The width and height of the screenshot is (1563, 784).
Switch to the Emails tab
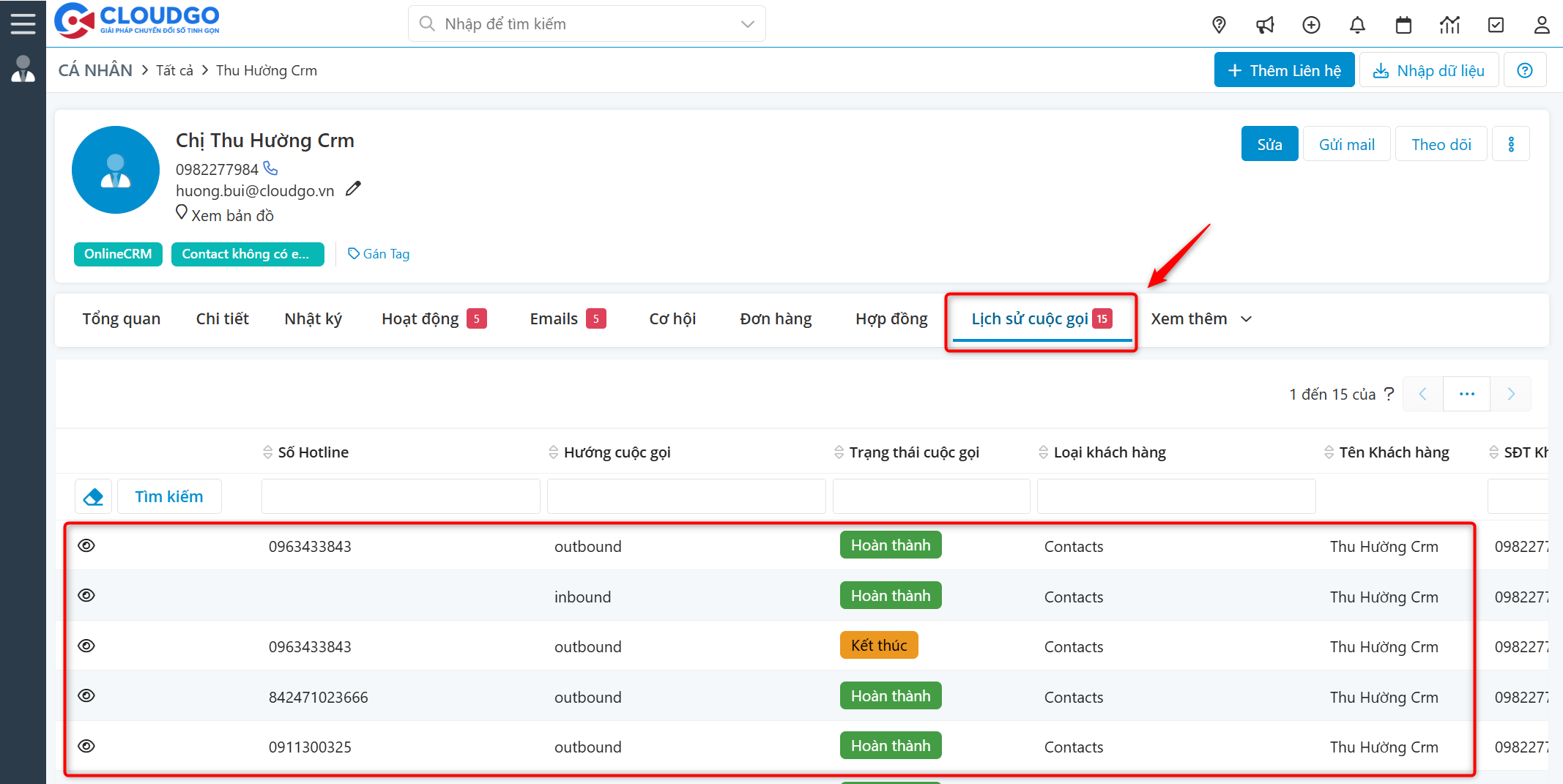(x=554, y=319)
